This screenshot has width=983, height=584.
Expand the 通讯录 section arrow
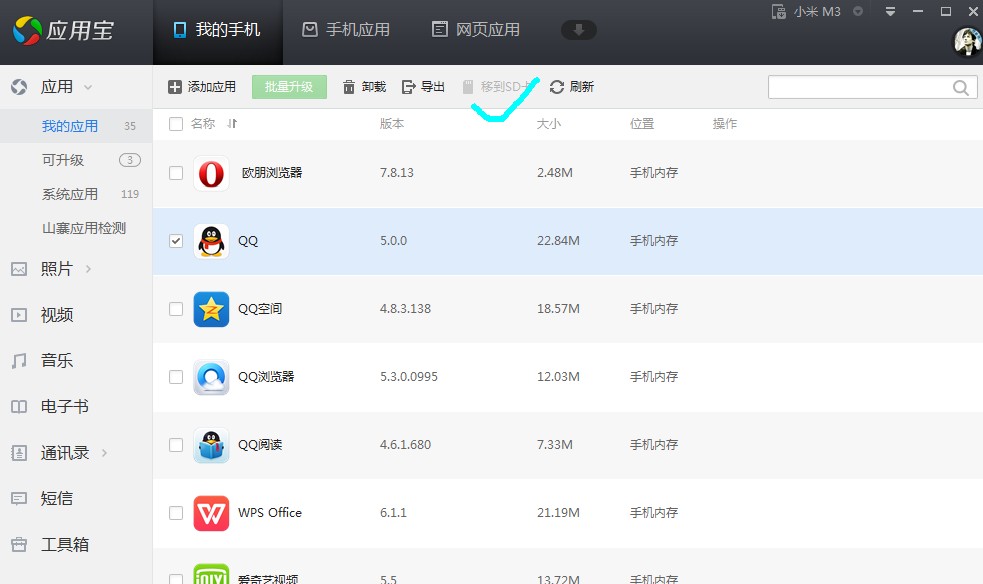104,452
